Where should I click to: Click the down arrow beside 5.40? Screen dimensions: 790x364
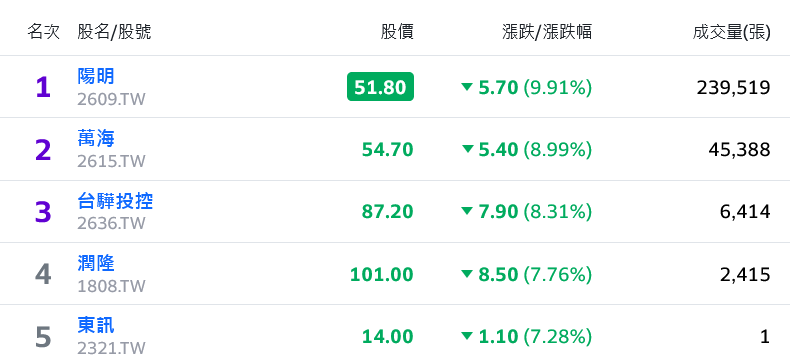[467, 149]
